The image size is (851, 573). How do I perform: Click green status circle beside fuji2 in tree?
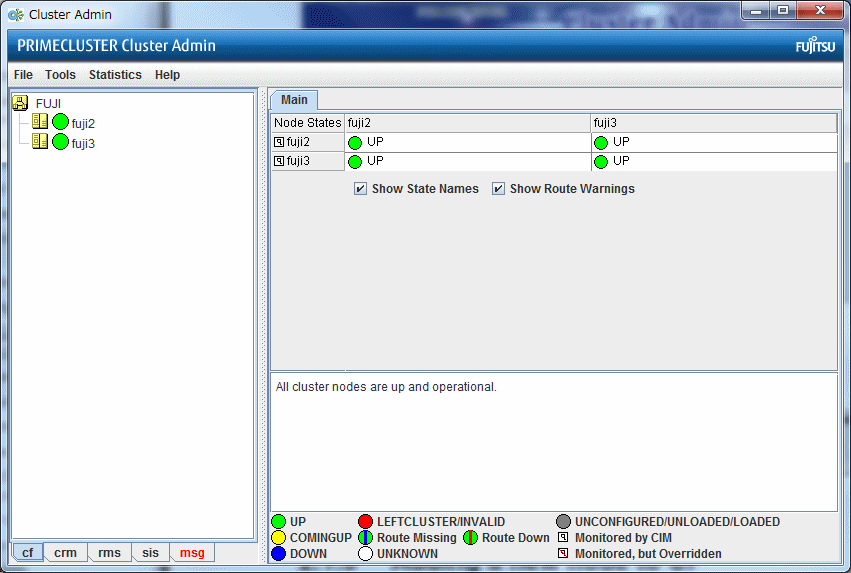[x=60, y=122]
